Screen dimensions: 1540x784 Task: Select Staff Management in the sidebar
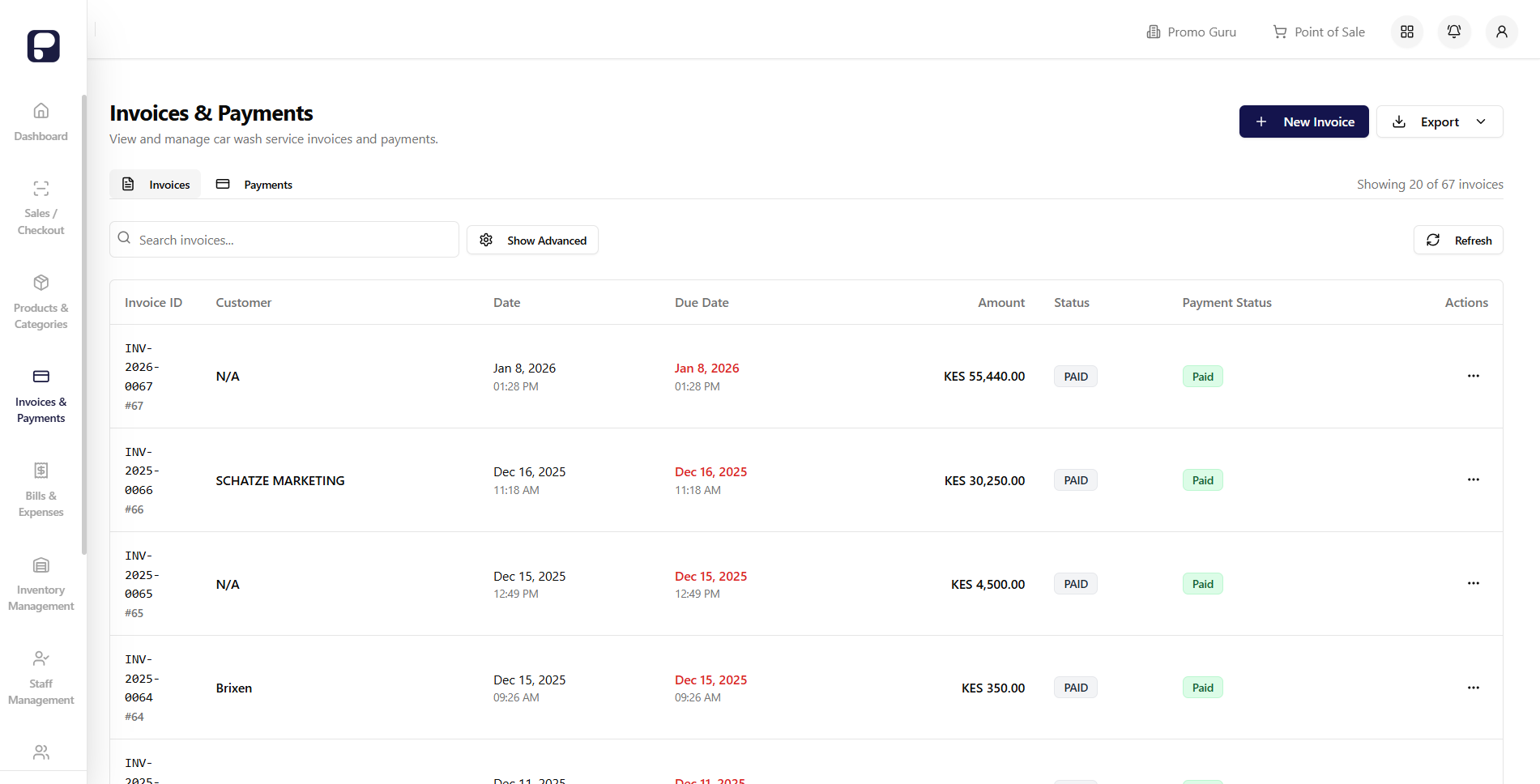[x=41, y=676]
